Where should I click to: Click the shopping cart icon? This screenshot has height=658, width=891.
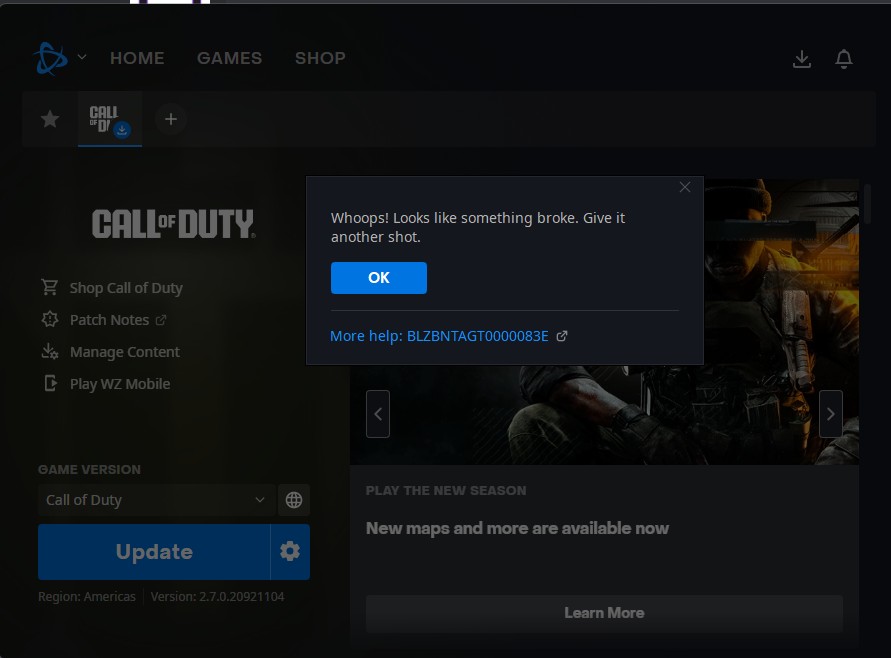click(x=49, y=287)
